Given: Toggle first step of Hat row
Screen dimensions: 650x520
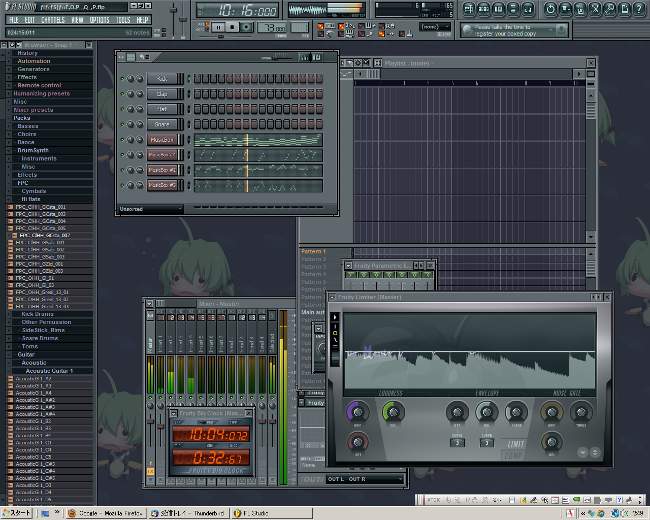Looking at the screenshot, I should pos(197,109).
